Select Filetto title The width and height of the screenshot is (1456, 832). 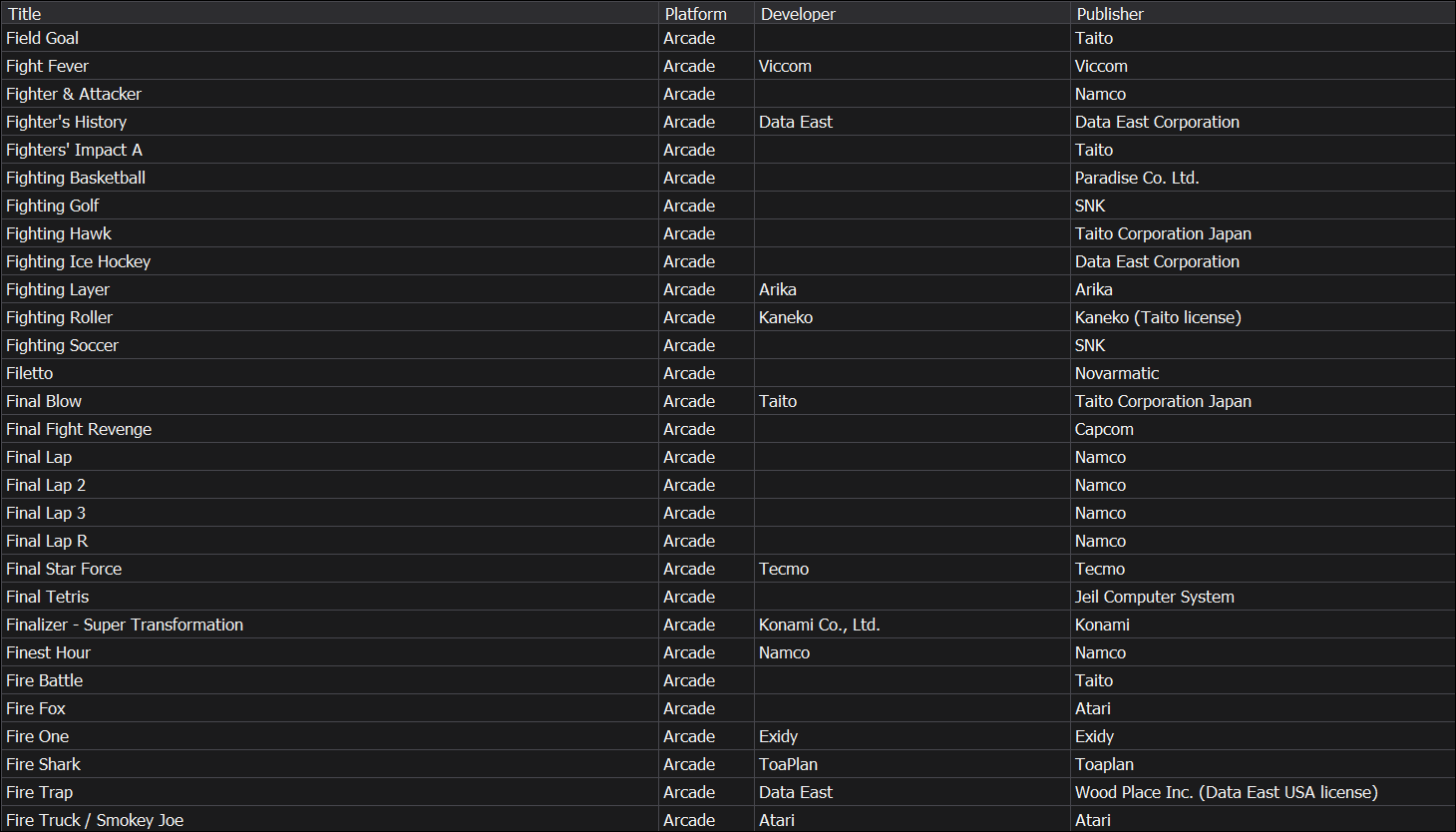point(30,373)
